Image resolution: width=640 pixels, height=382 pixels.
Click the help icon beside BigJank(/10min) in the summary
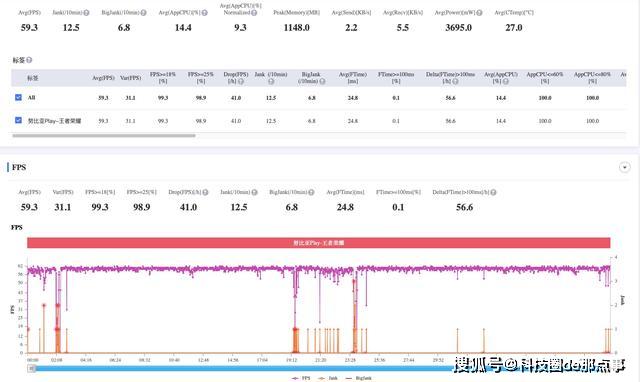point(143,13)
